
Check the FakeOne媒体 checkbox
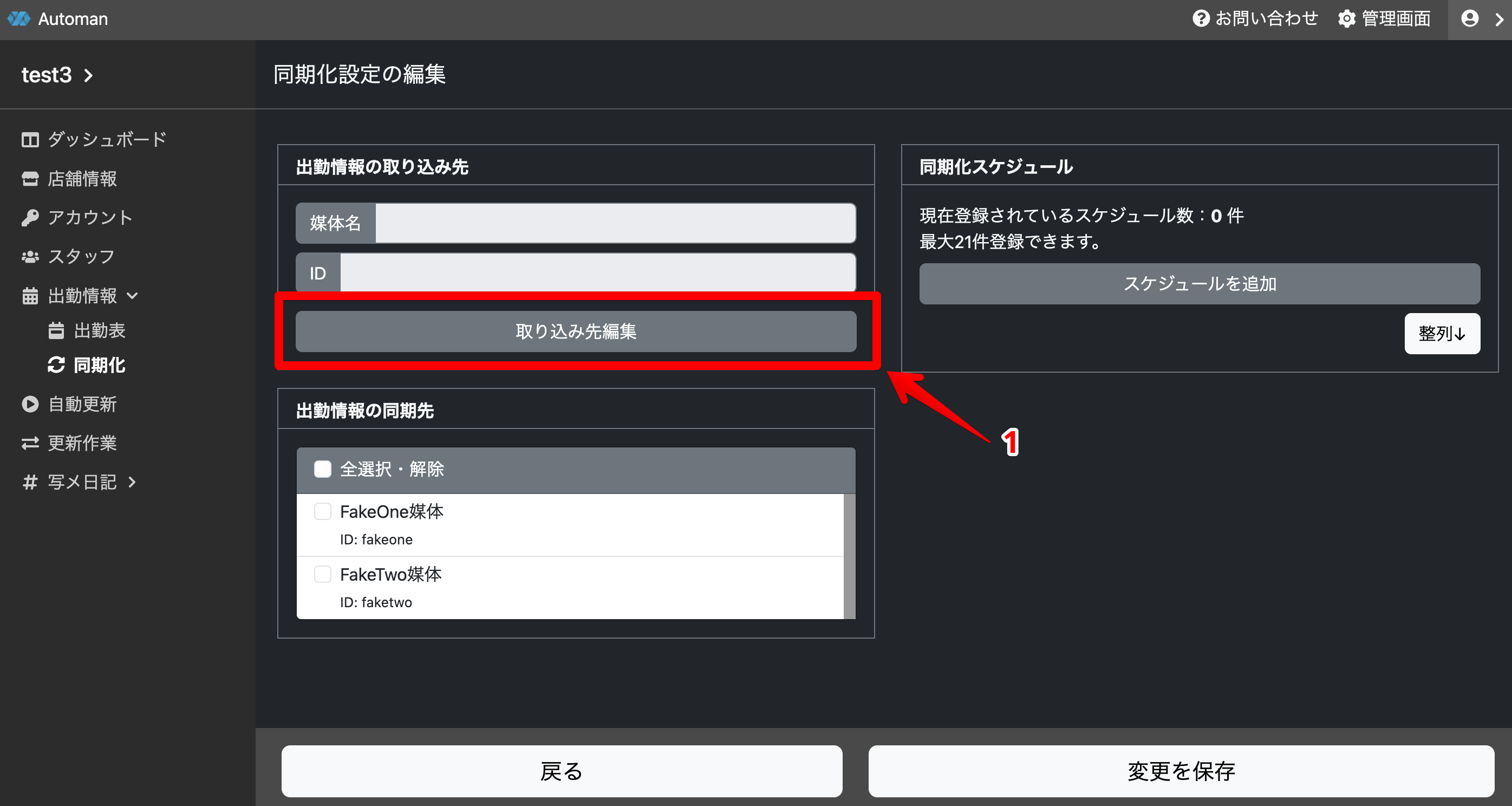pyautogui.click(x=323, y=511)
